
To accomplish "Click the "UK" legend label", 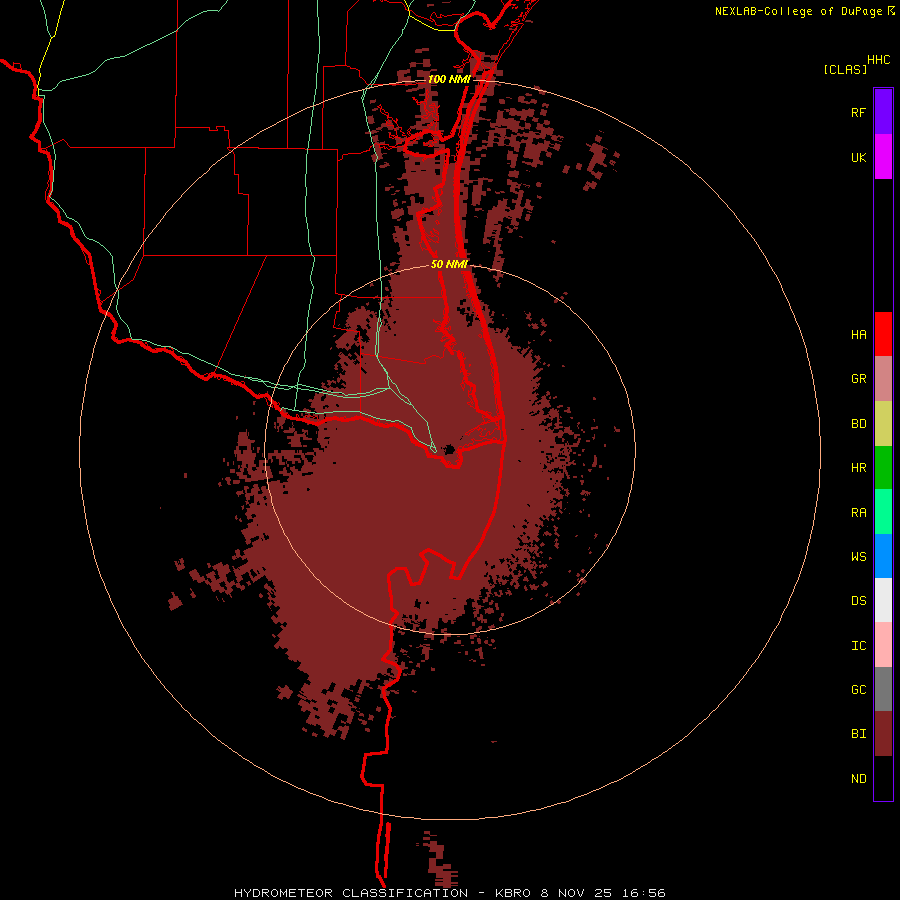I will coord(858,157).
